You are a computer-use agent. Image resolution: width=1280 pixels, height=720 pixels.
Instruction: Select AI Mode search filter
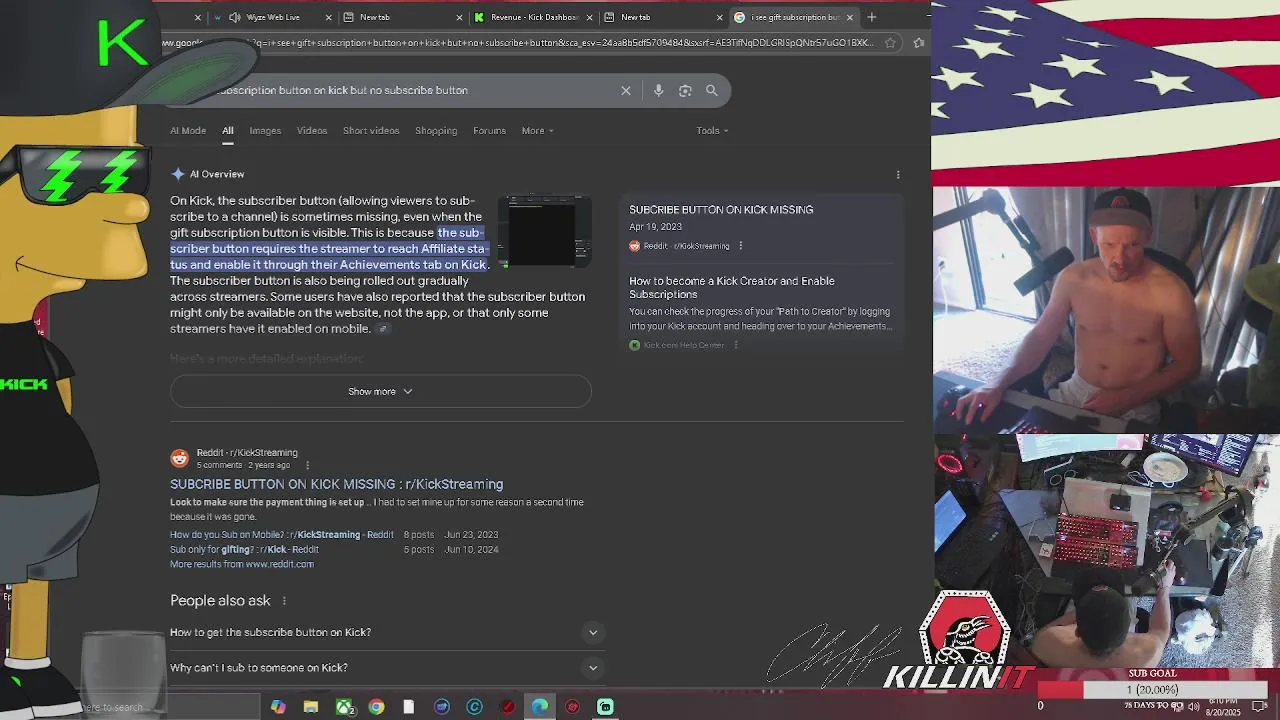(188, 131)
